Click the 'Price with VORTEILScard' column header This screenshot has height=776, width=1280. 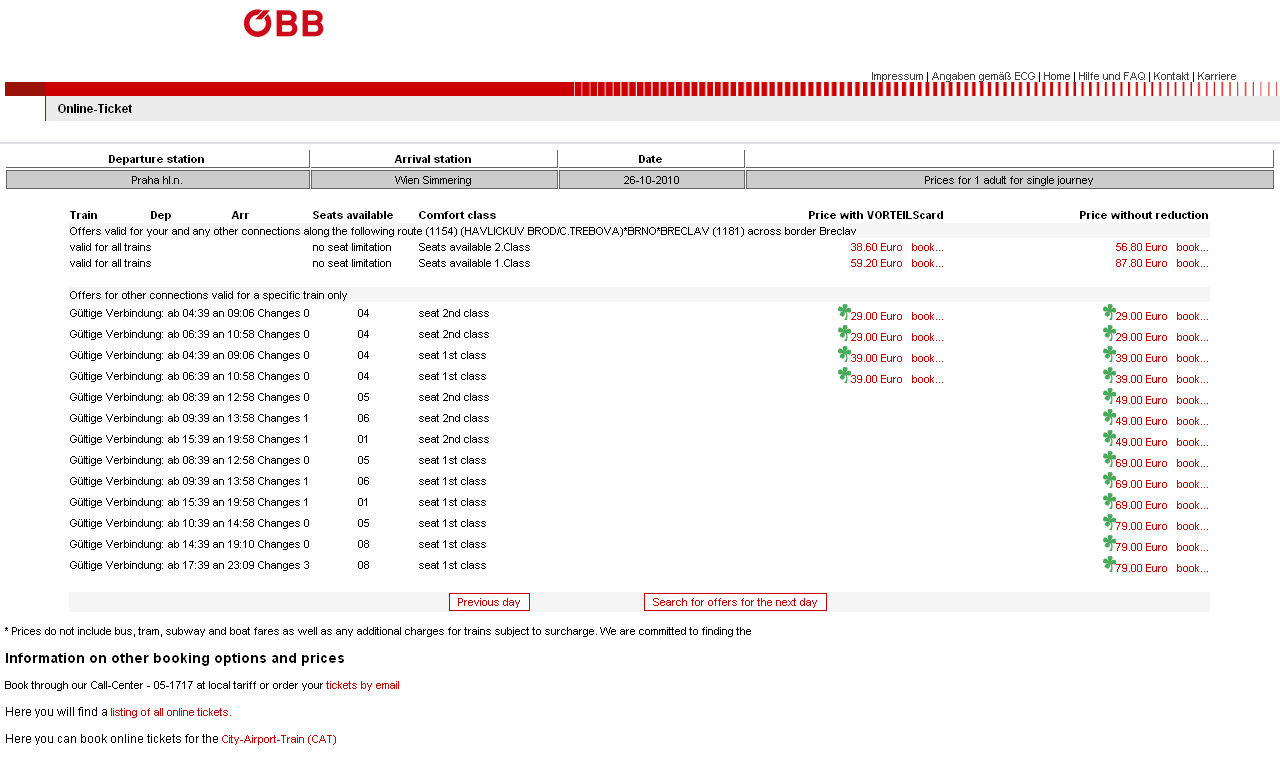click(876, 215)
